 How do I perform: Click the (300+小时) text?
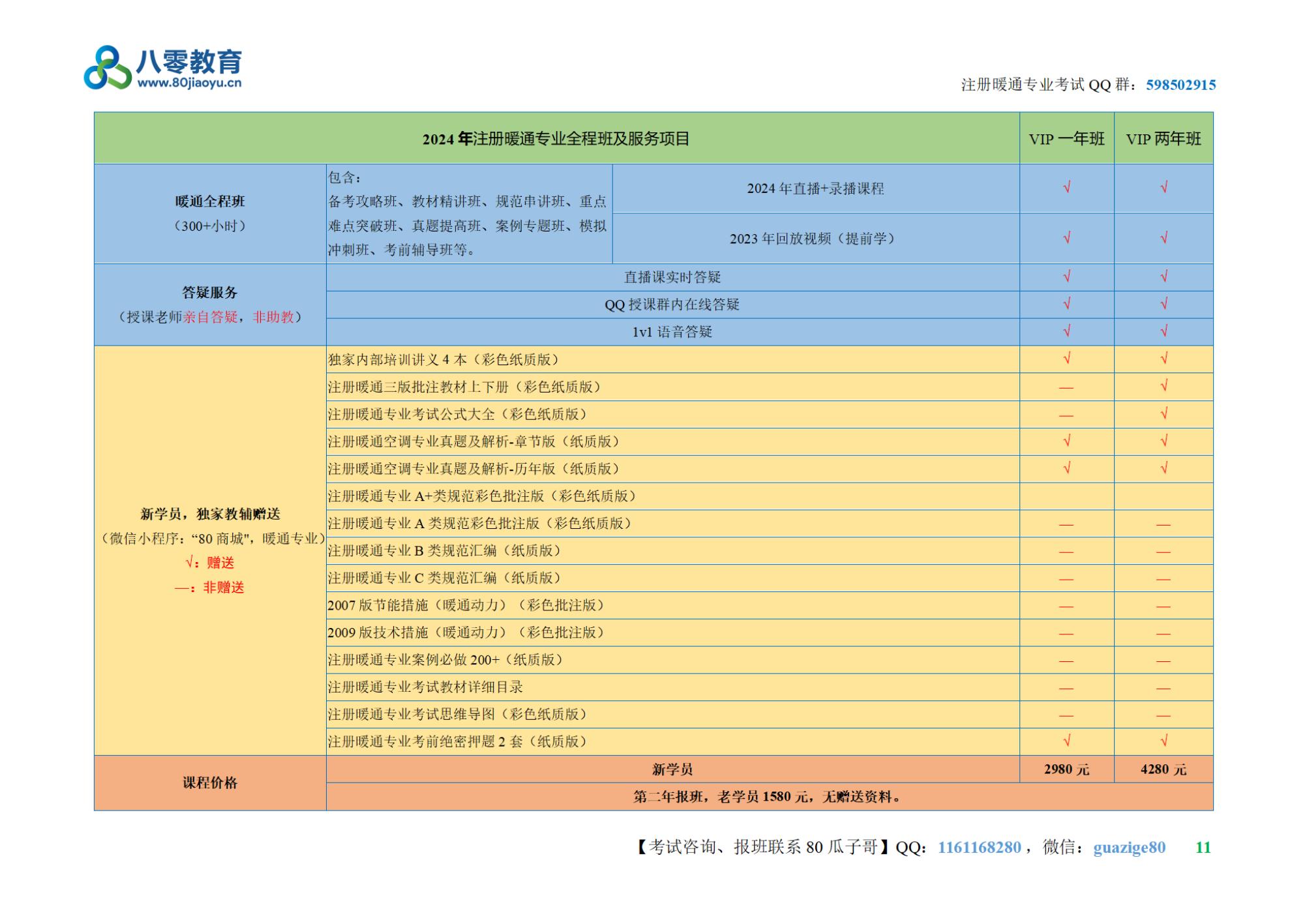pyautogui.click(x=210, y=226)
